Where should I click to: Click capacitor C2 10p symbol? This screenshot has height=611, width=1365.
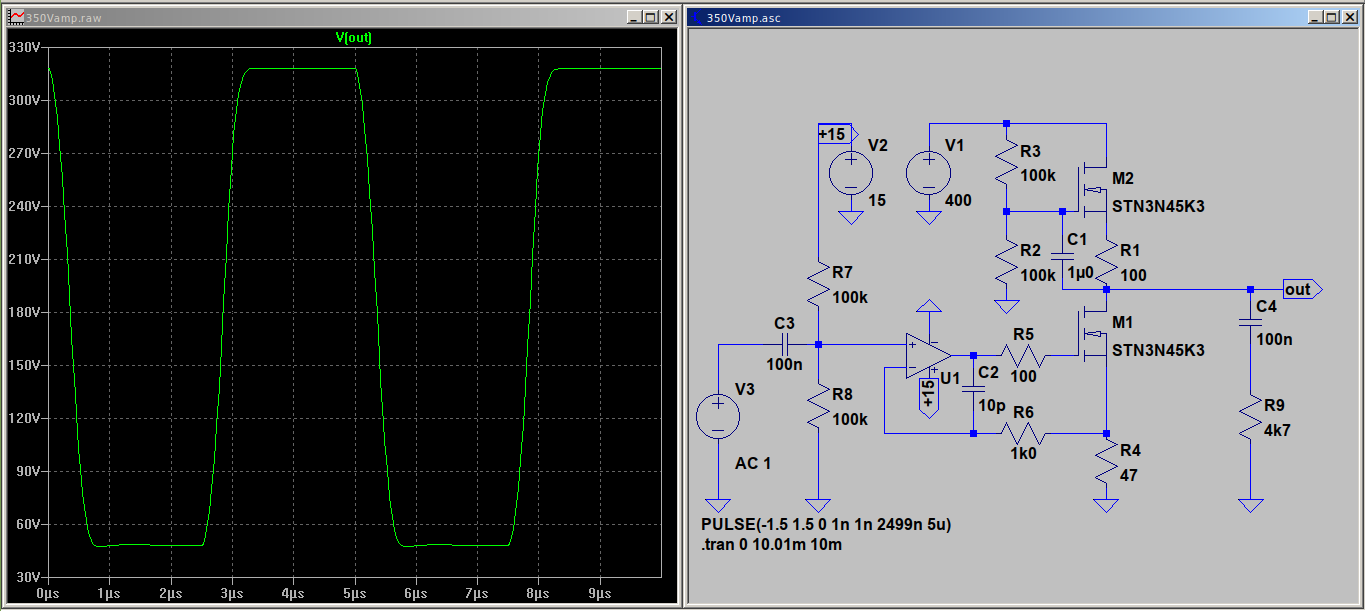(973, 389)
